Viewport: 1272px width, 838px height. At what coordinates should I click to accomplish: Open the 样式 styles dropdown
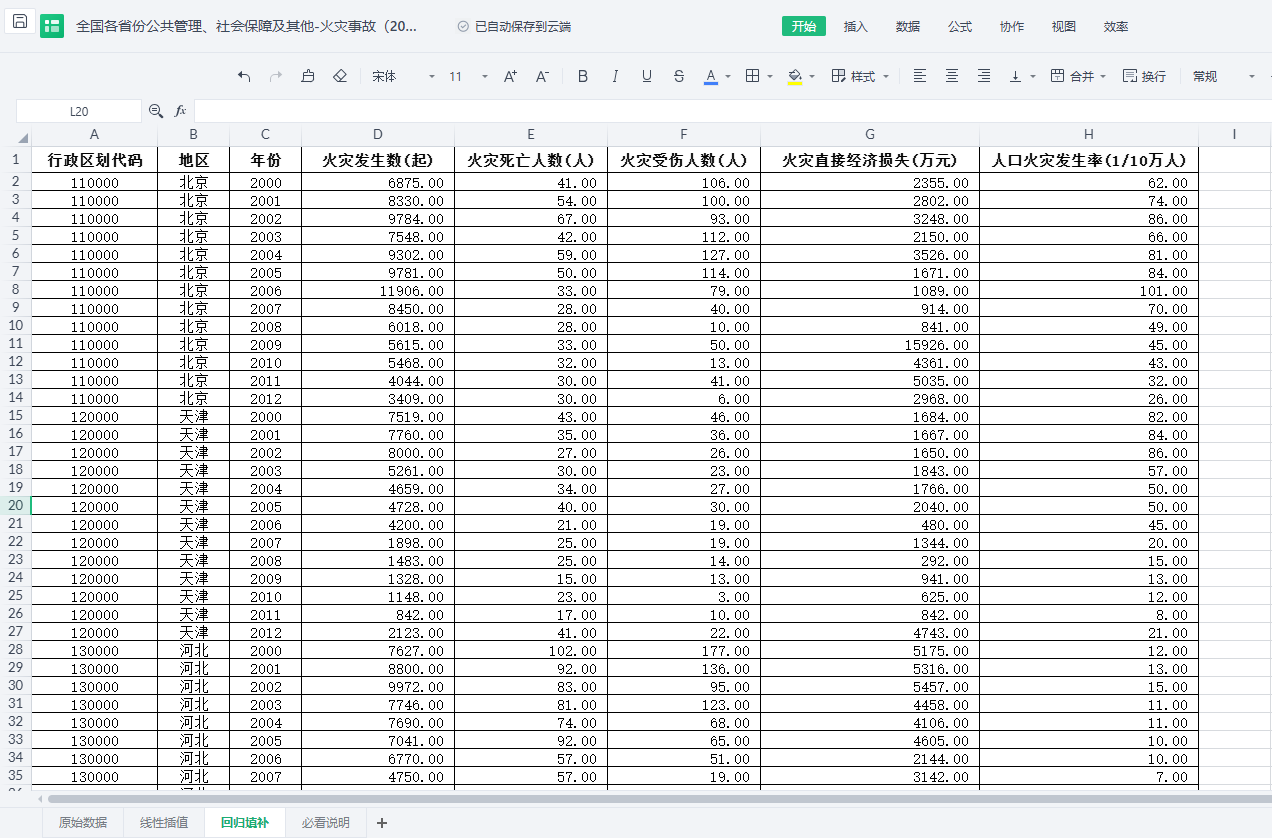[861, 76]
